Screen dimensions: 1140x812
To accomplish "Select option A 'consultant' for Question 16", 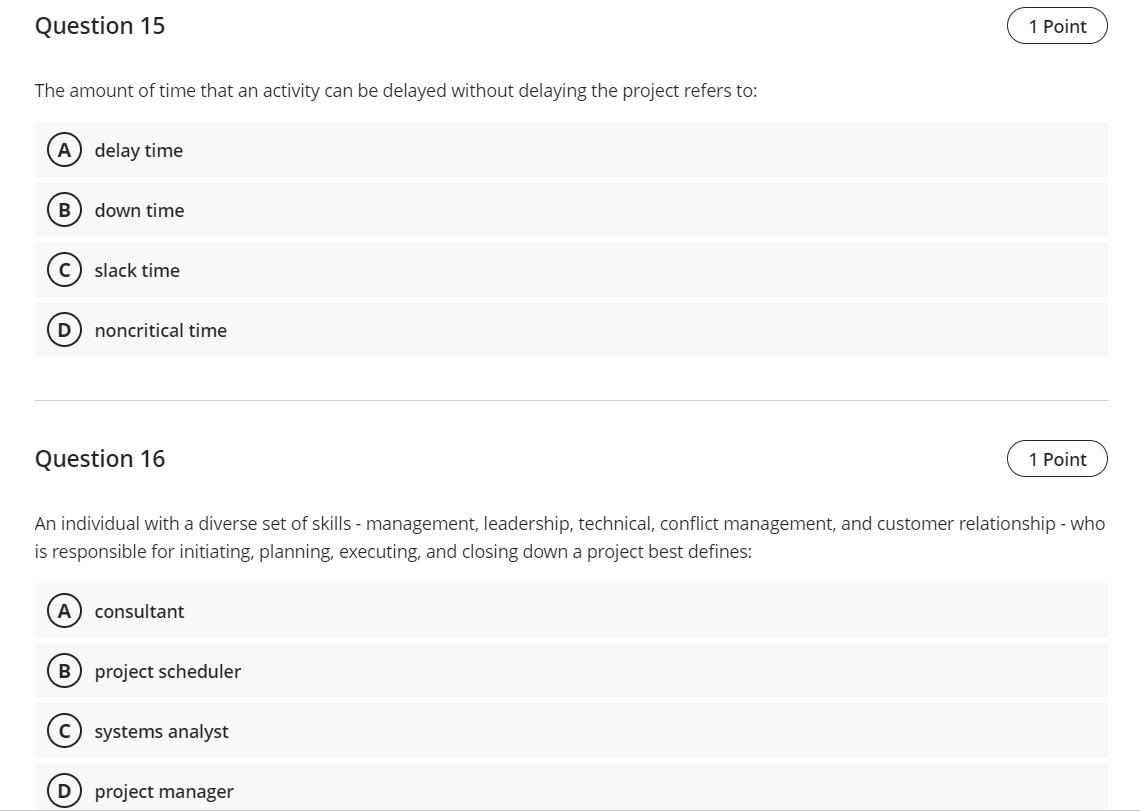I will (571, 611).
